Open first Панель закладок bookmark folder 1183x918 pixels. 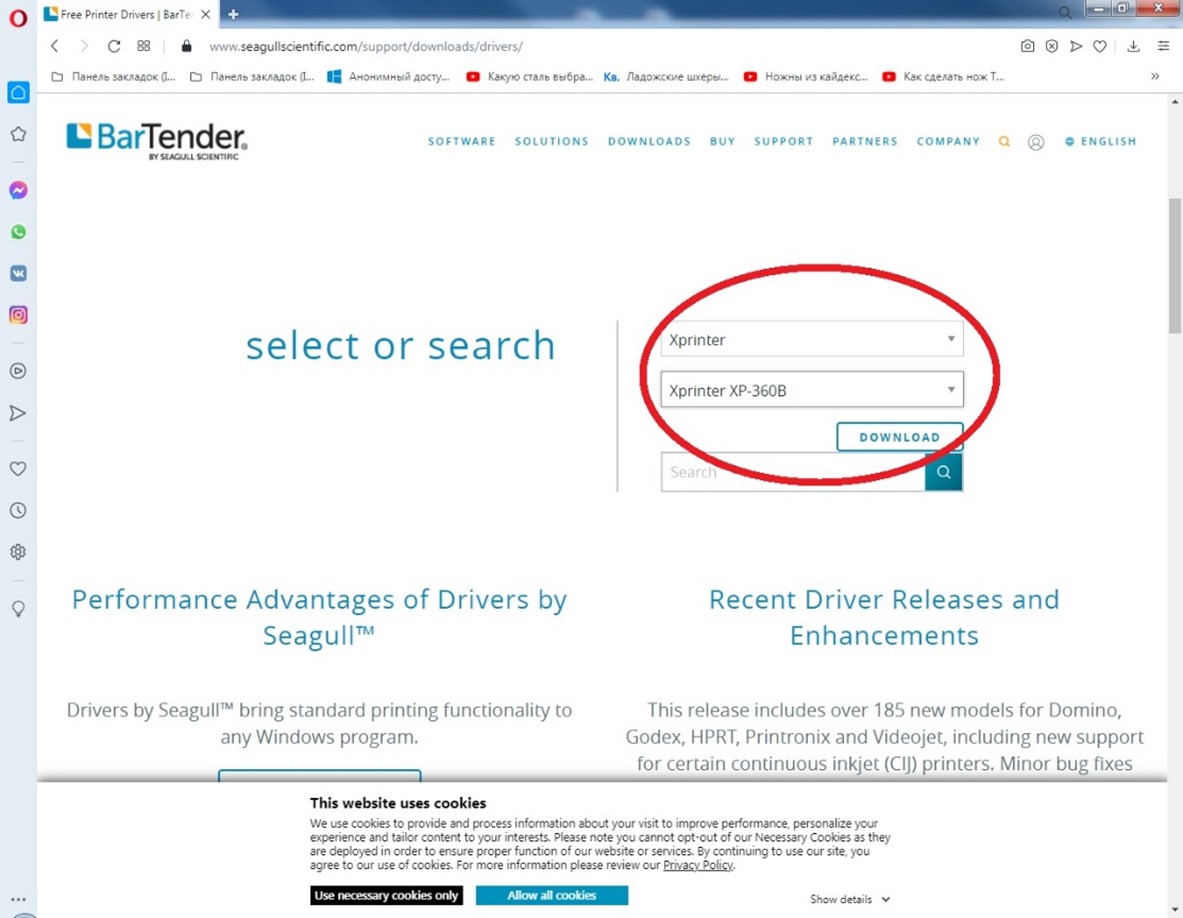pos(113,76)
